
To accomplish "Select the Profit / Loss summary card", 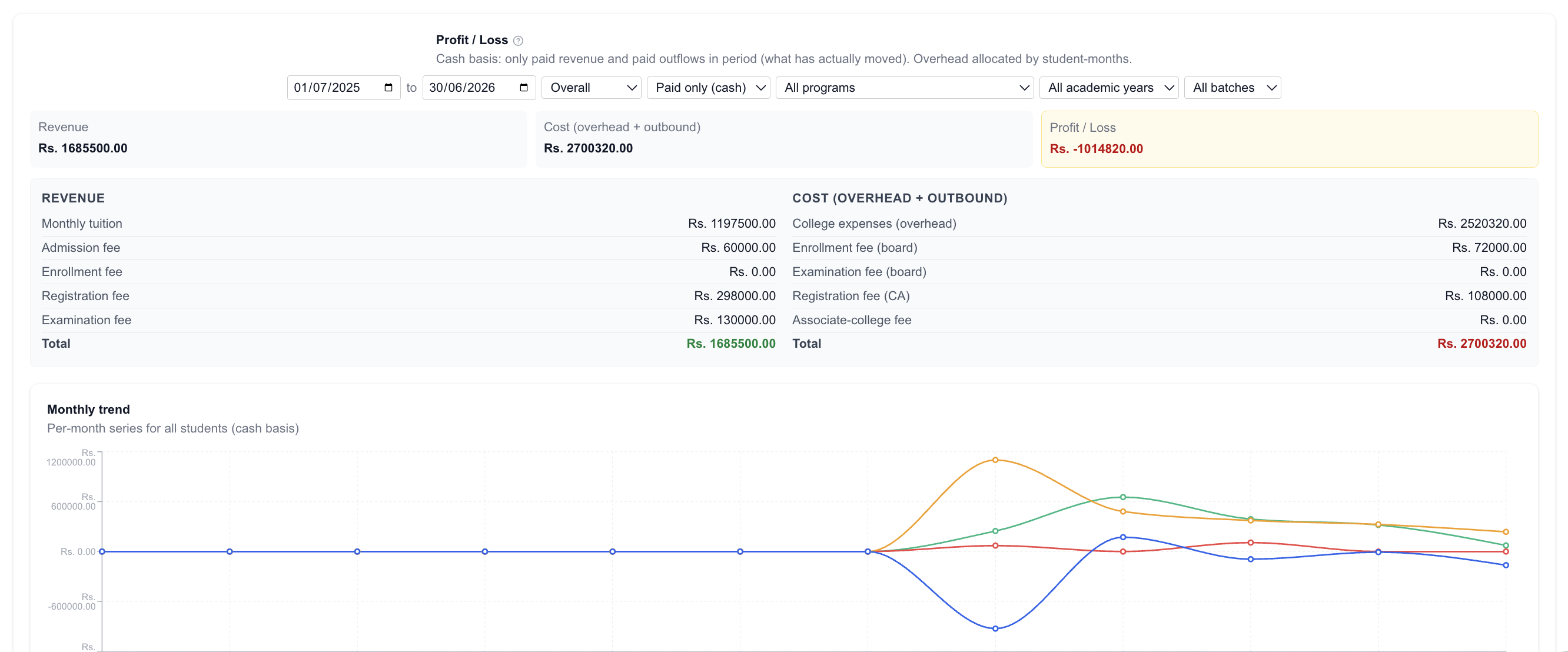I will (x=1290, y=139).
